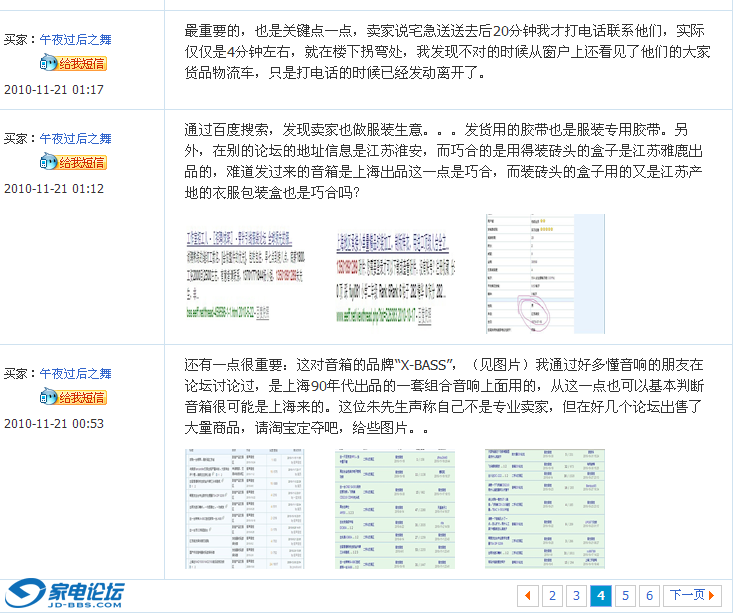Image resolution: width=742 pixels, height=614 pixels.
Task: Click timestamp 2010-11-21 01:12
Action: click(54, 189)
